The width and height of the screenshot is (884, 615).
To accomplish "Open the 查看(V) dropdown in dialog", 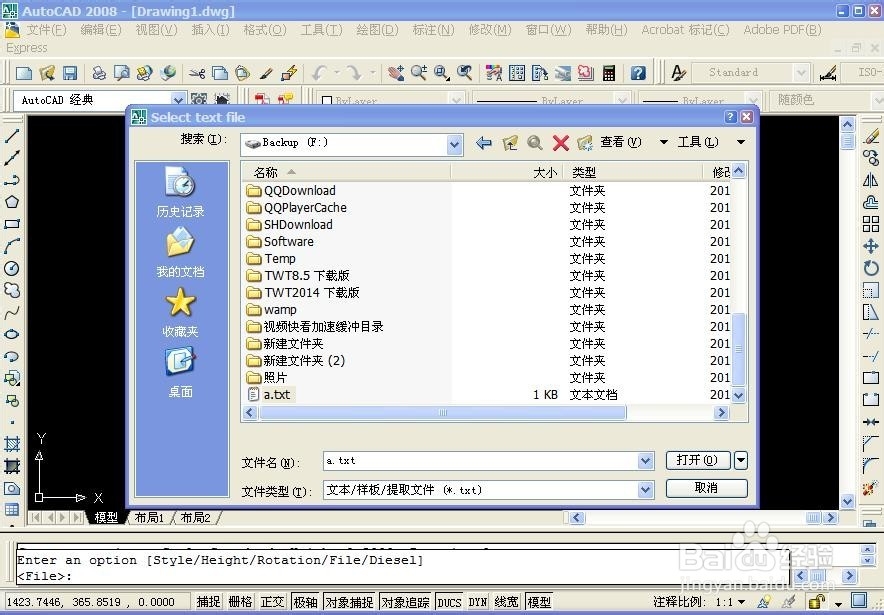I will tap(664, 142).
